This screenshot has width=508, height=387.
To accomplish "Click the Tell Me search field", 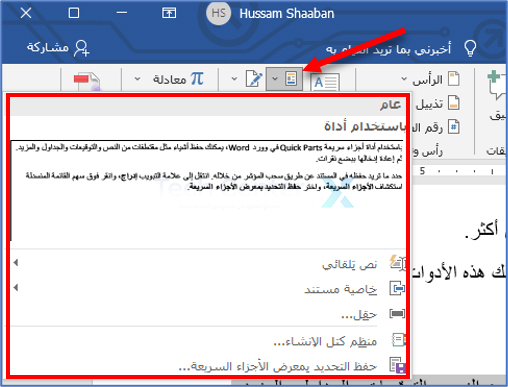I will click(388, 49).
